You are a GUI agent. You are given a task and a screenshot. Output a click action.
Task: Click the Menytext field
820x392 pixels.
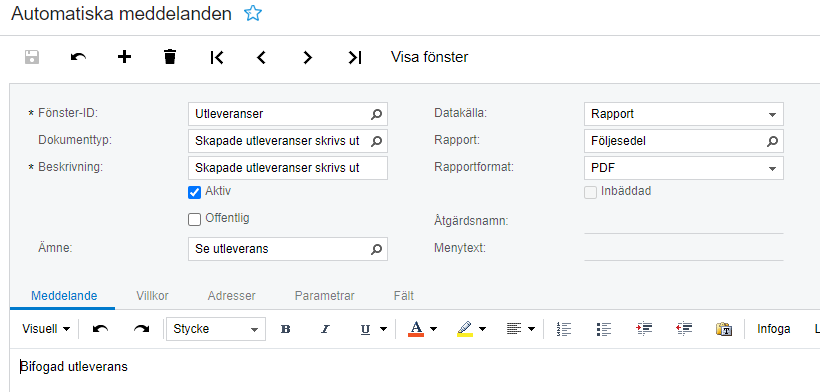pos(684,249)
